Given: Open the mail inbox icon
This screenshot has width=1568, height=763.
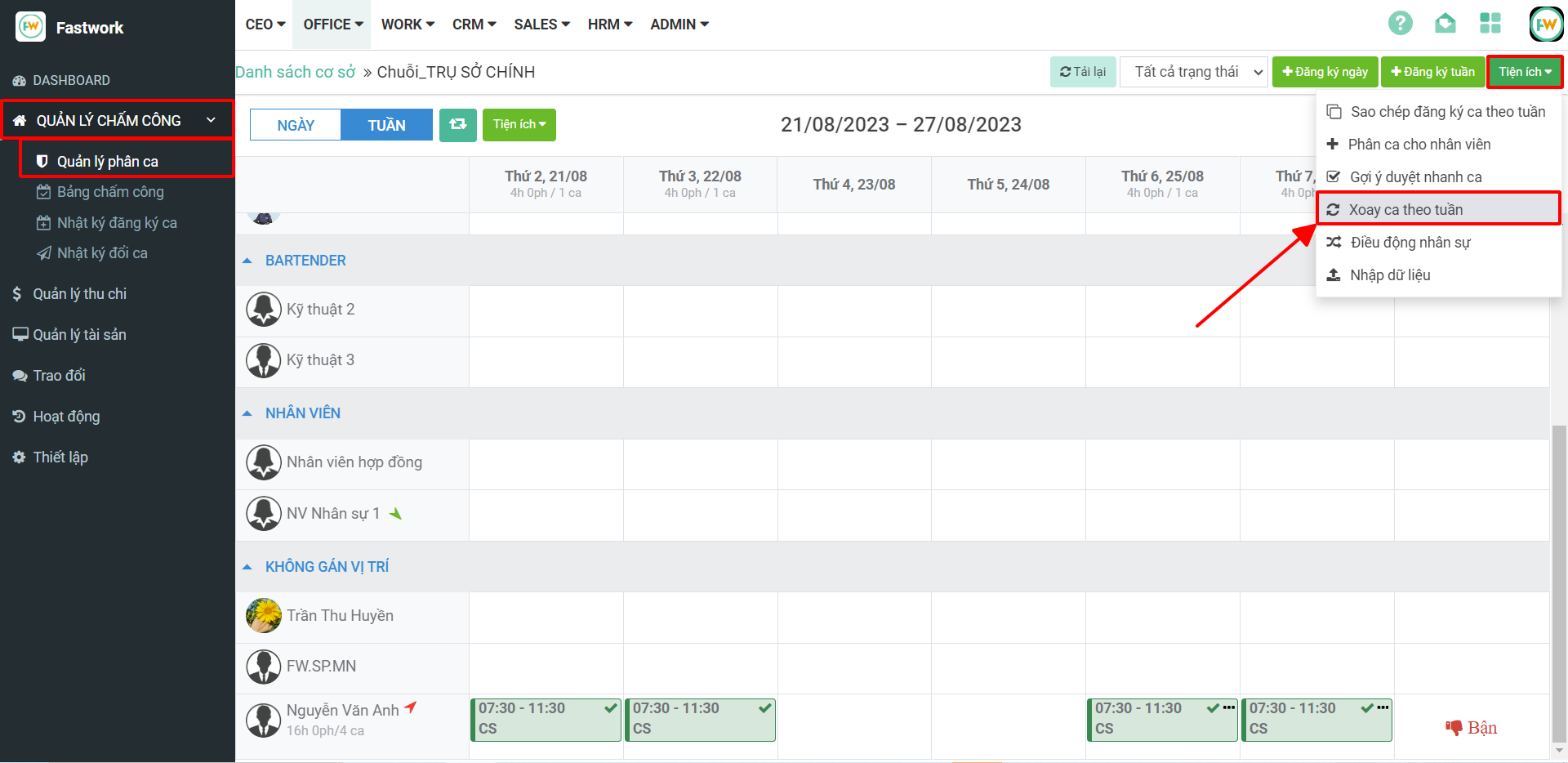Looking at the screenshot, I should click(1445, 23).
